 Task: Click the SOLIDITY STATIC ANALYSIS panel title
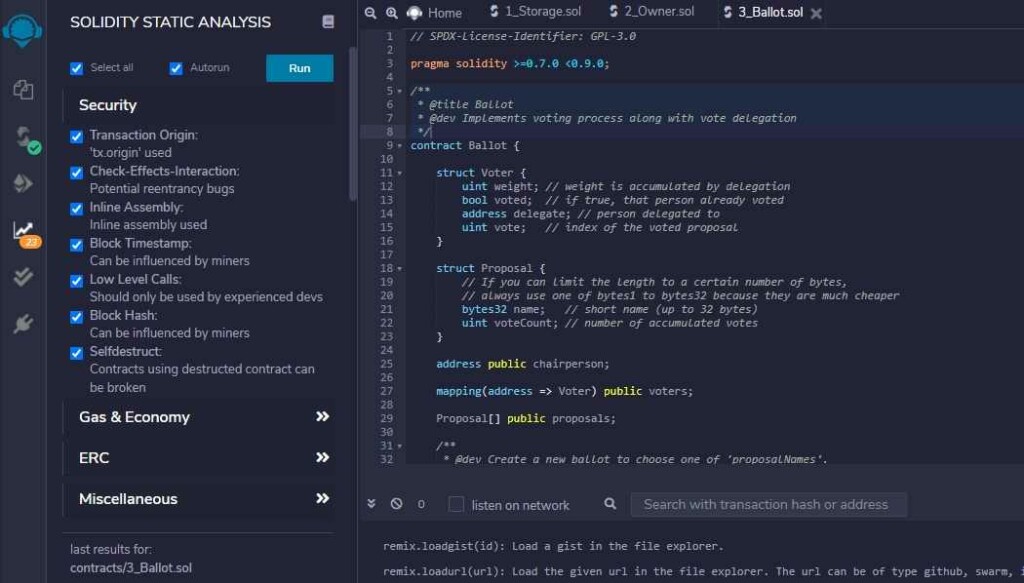click(170, 22)
